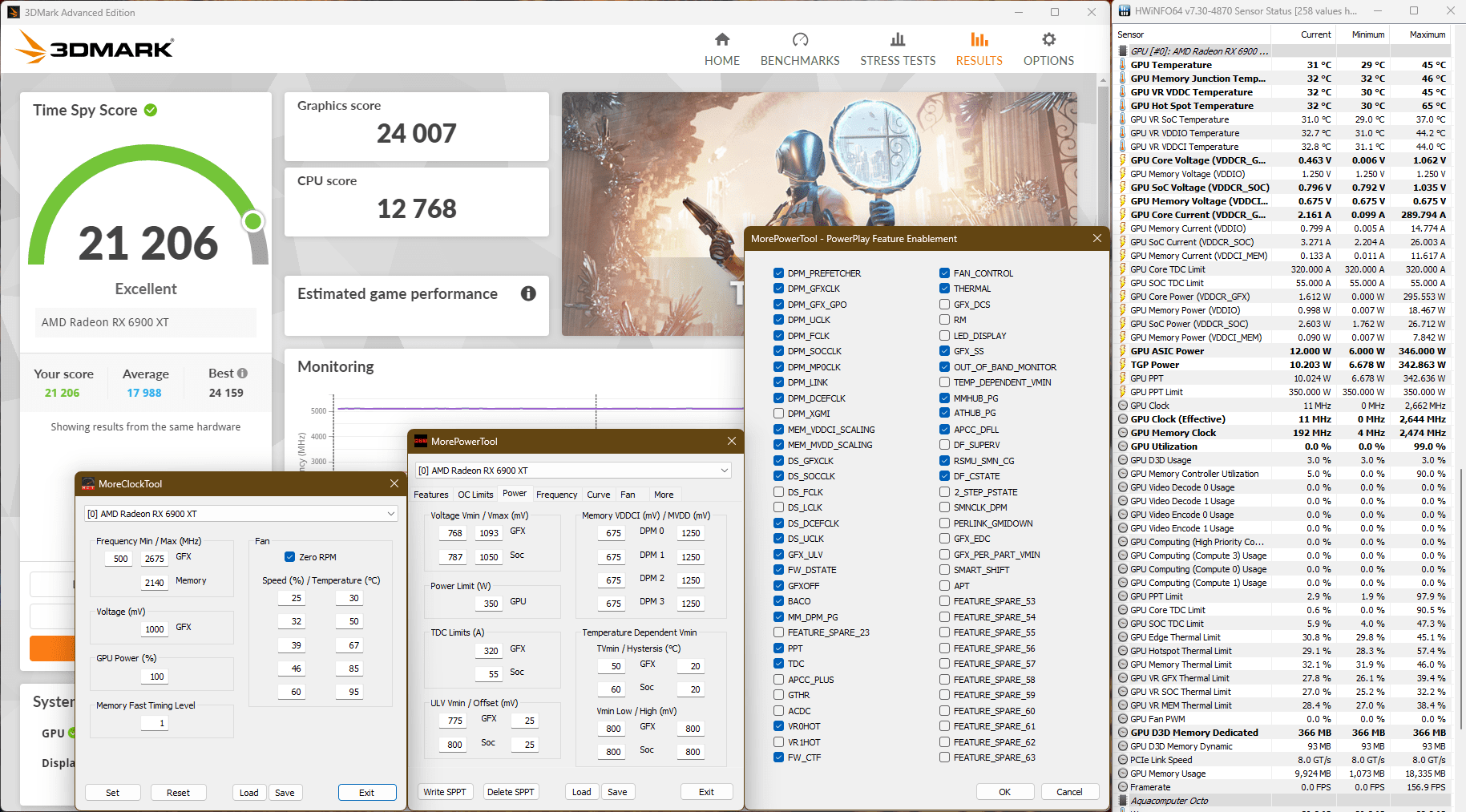Click the Write SPPT button
The width and height of the screenshot is (1466, 812).
[x=445, y=792]
